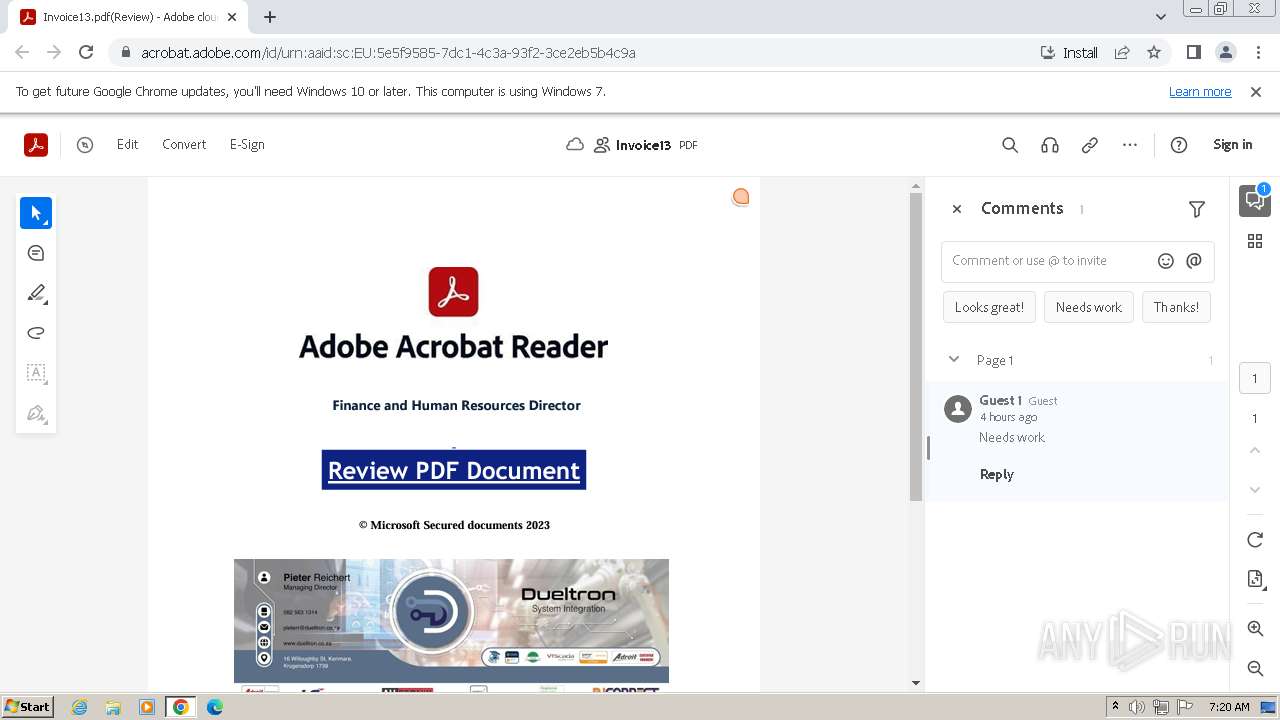The image size is (1280, 720).
Task: Open the document page display settings icon
Action: coord(1255,579)
